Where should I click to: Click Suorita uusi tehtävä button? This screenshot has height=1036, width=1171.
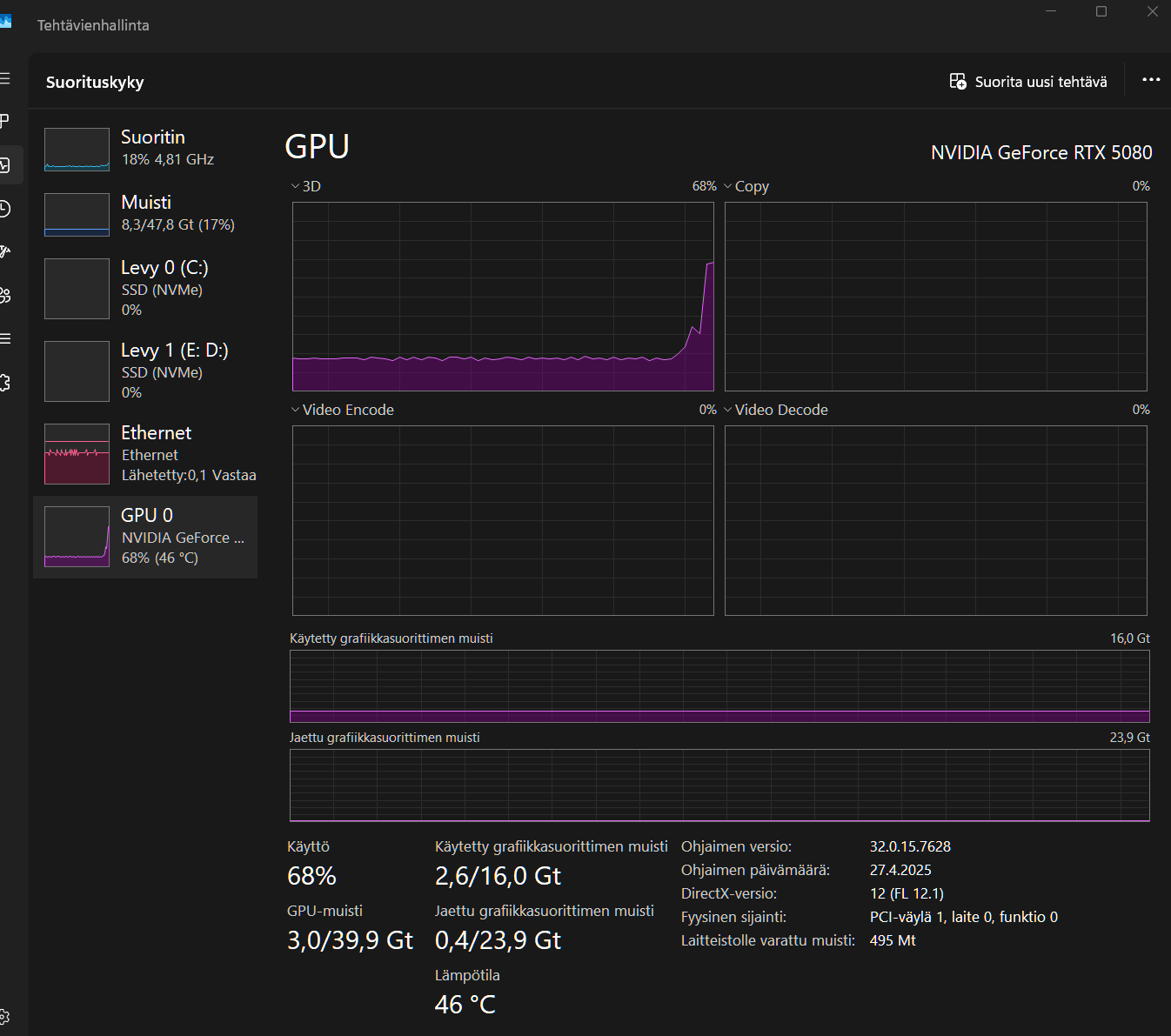point(1028,82)
